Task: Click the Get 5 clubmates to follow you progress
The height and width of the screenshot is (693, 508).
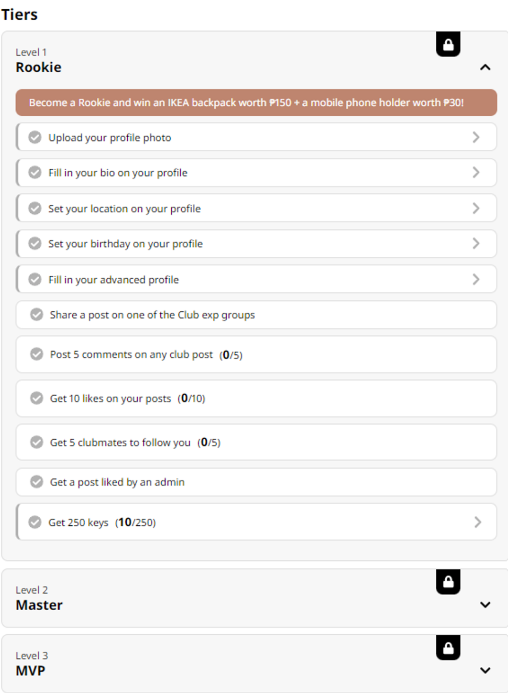Action: click(209, 442)
